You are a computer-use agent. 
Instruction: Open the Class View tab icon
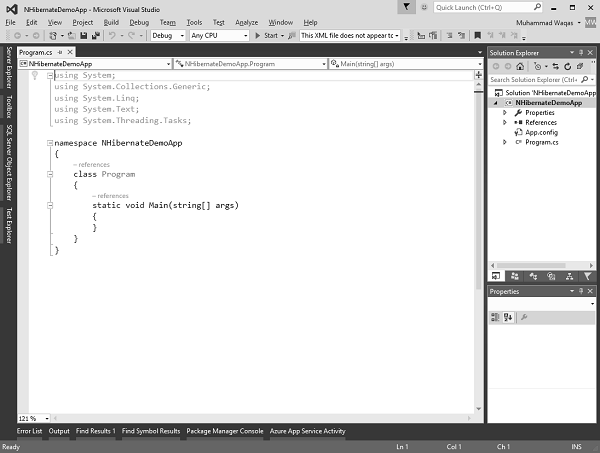[x=533, y=276]
